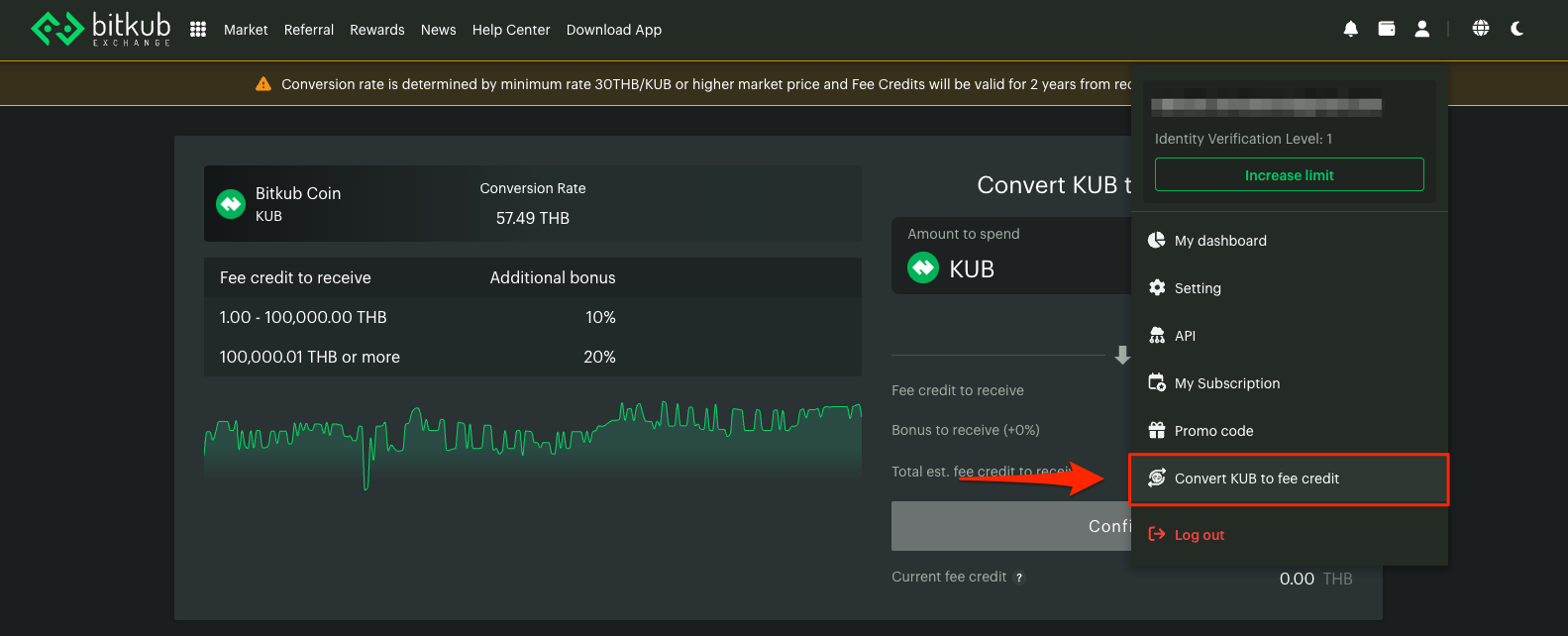Open the language globe icon
Screen dimensions: 1568x636
click(x=1481, y=29)
